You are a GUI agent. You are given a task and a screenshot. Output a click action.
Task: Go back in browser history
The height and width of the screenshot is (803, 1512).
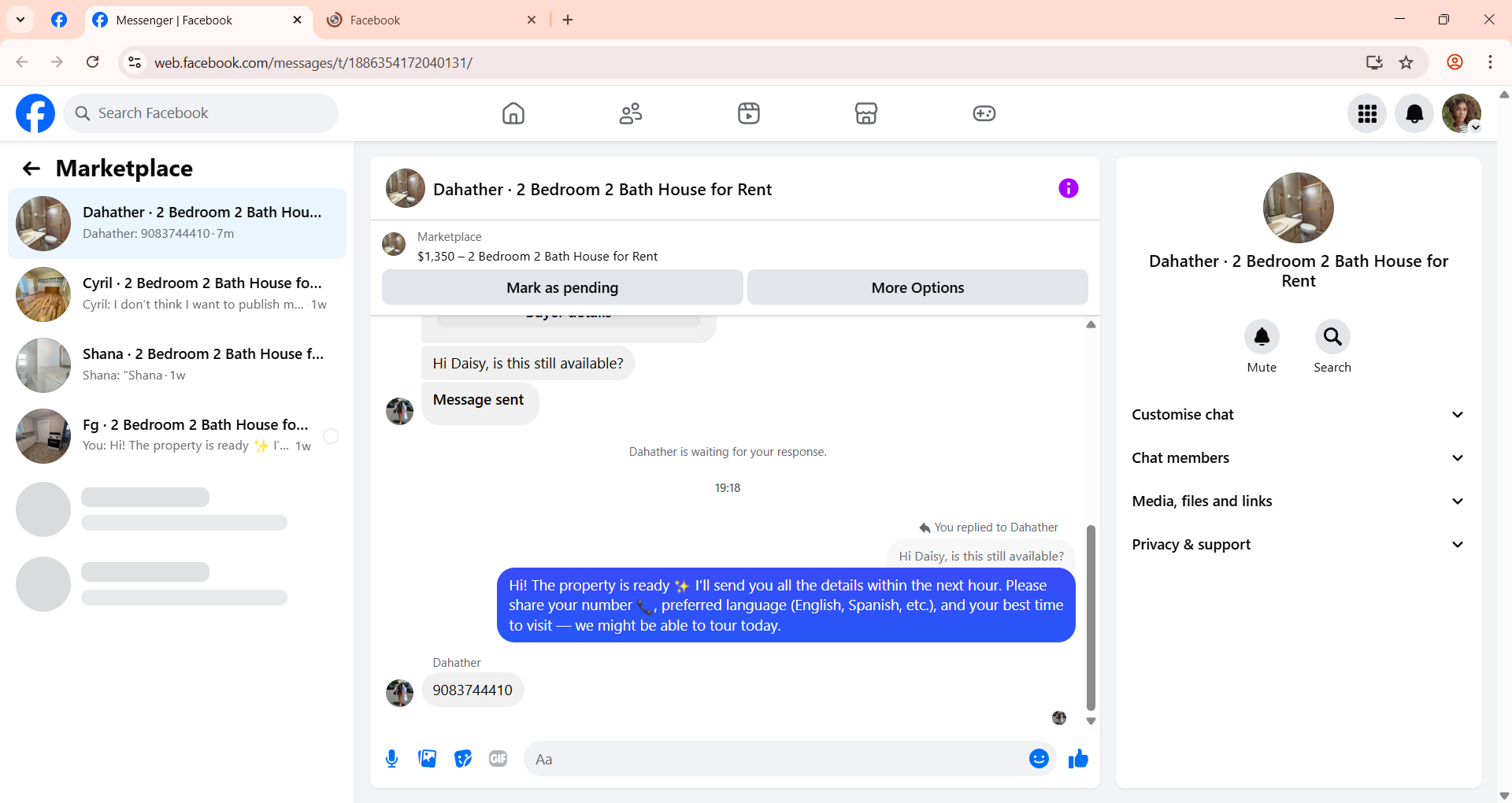click(22, 62)
